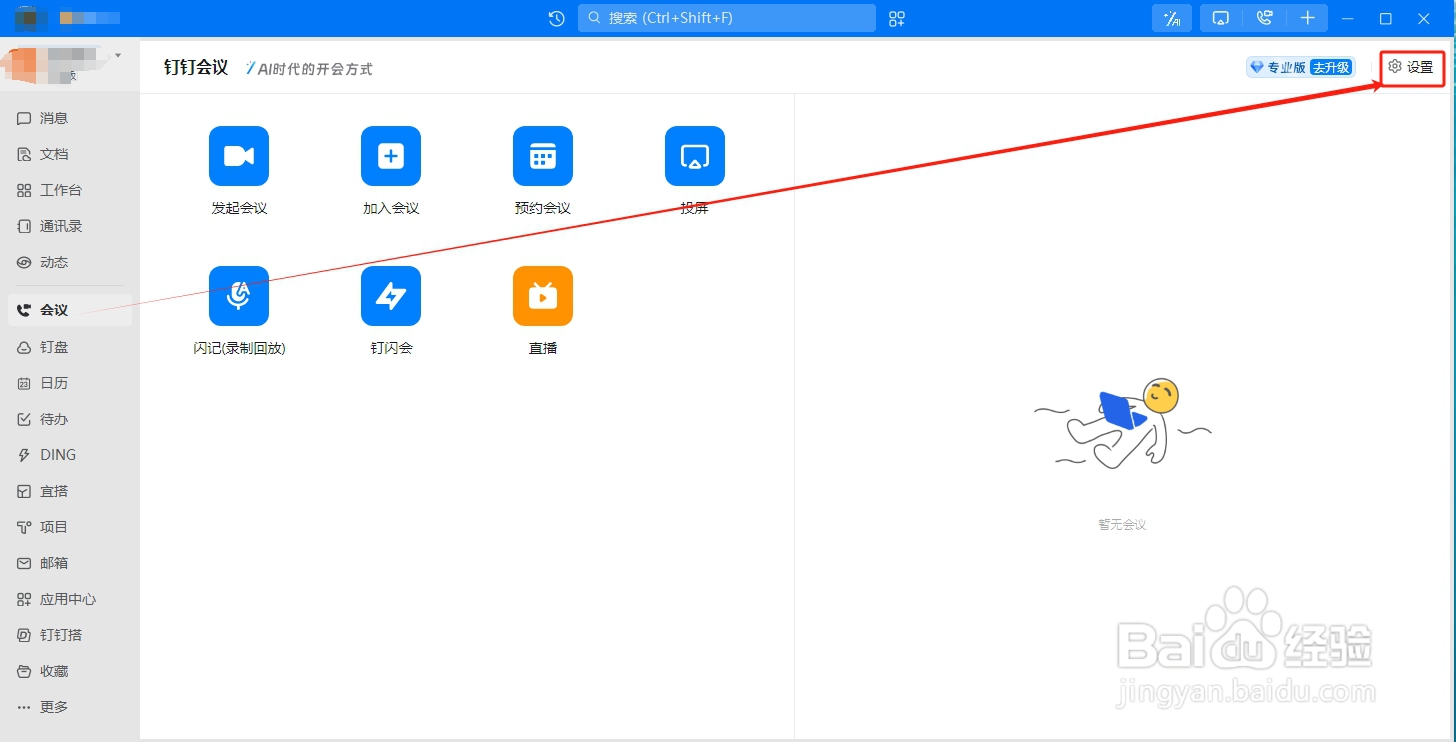Open the apps grid icon right of search
The image size is (1456, 742).
[897, 18]
